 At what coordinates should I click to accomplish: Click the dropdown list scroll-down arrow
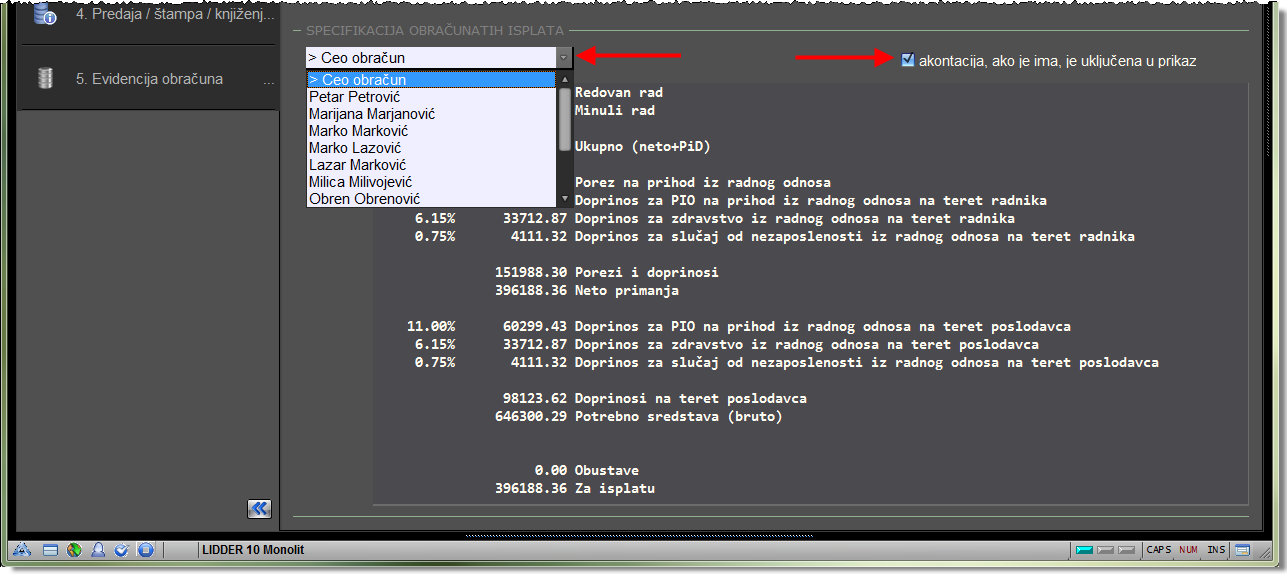(565, 199)
